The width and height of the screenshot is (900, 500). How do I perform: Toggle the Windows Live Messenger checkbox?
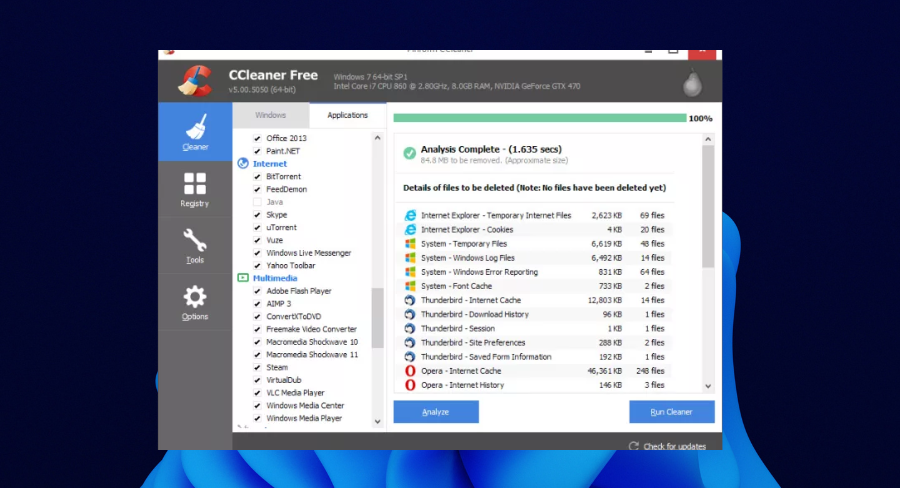pyautogui.click(x=257, y=253)
